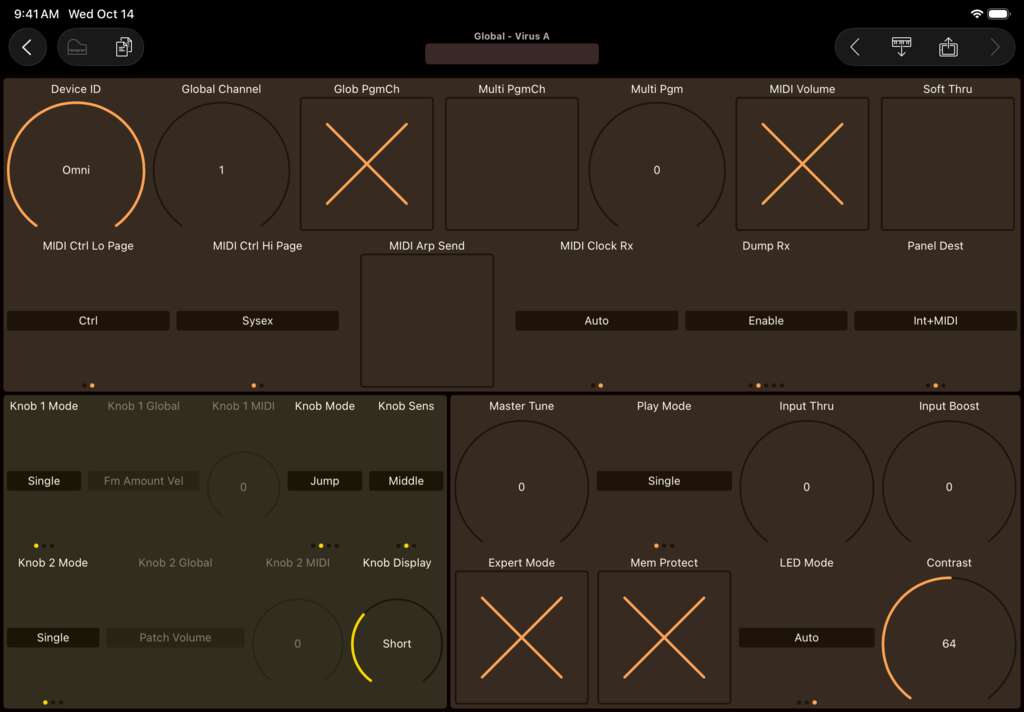This screenshot has width=1024, height=712.
Task: Open MIDI Ctrl Lo Page selector Ctrl
Action: (88, 321)
